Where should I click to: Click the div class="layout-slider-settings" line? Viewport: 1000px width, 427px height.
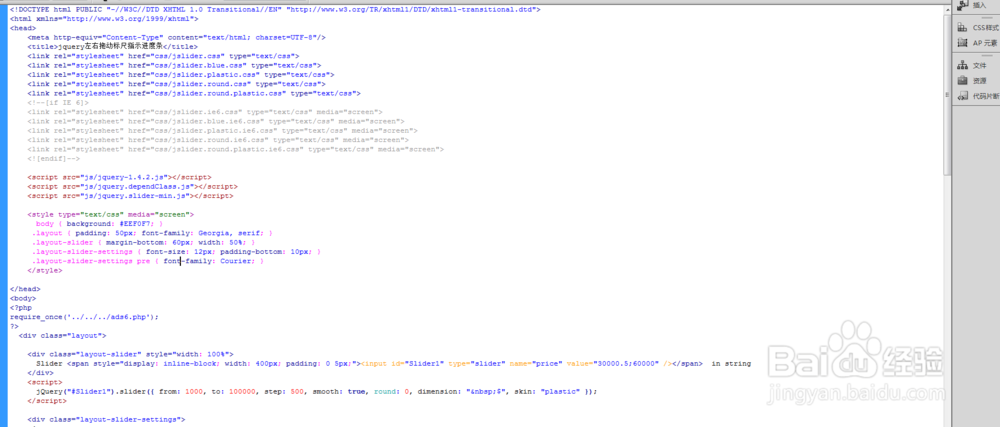106,419
